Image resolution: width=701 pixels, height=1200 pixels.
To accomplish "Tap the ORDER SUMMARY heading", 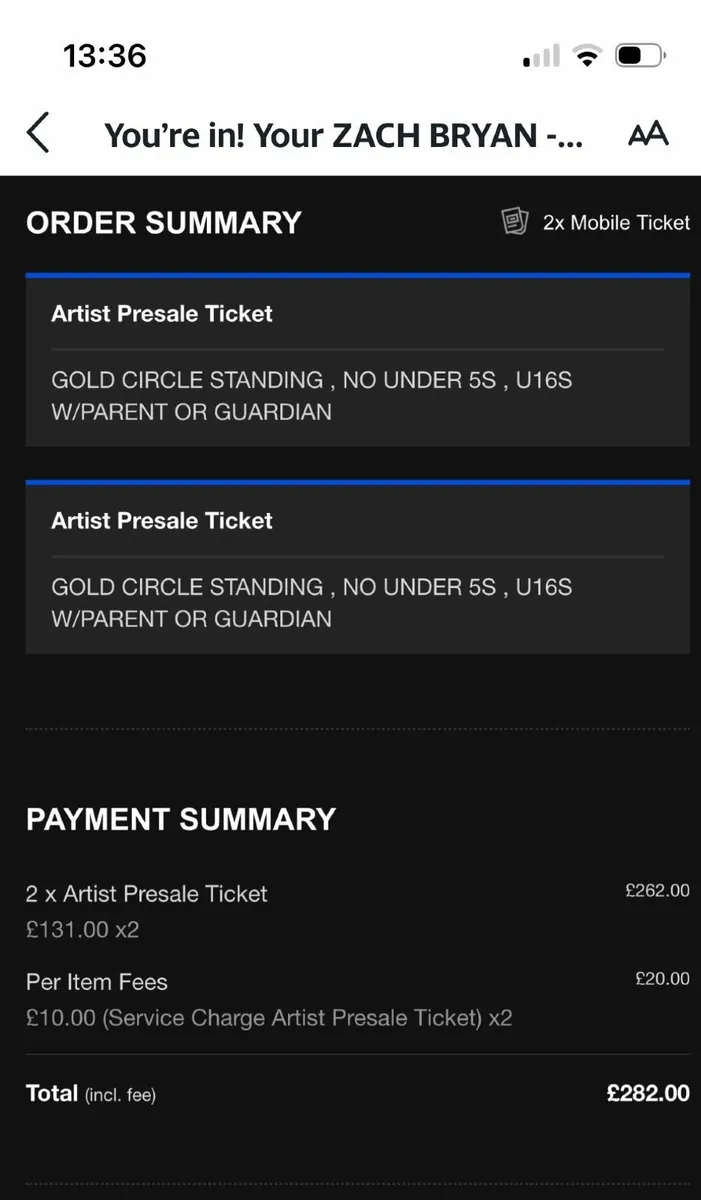I will [164, 223].
